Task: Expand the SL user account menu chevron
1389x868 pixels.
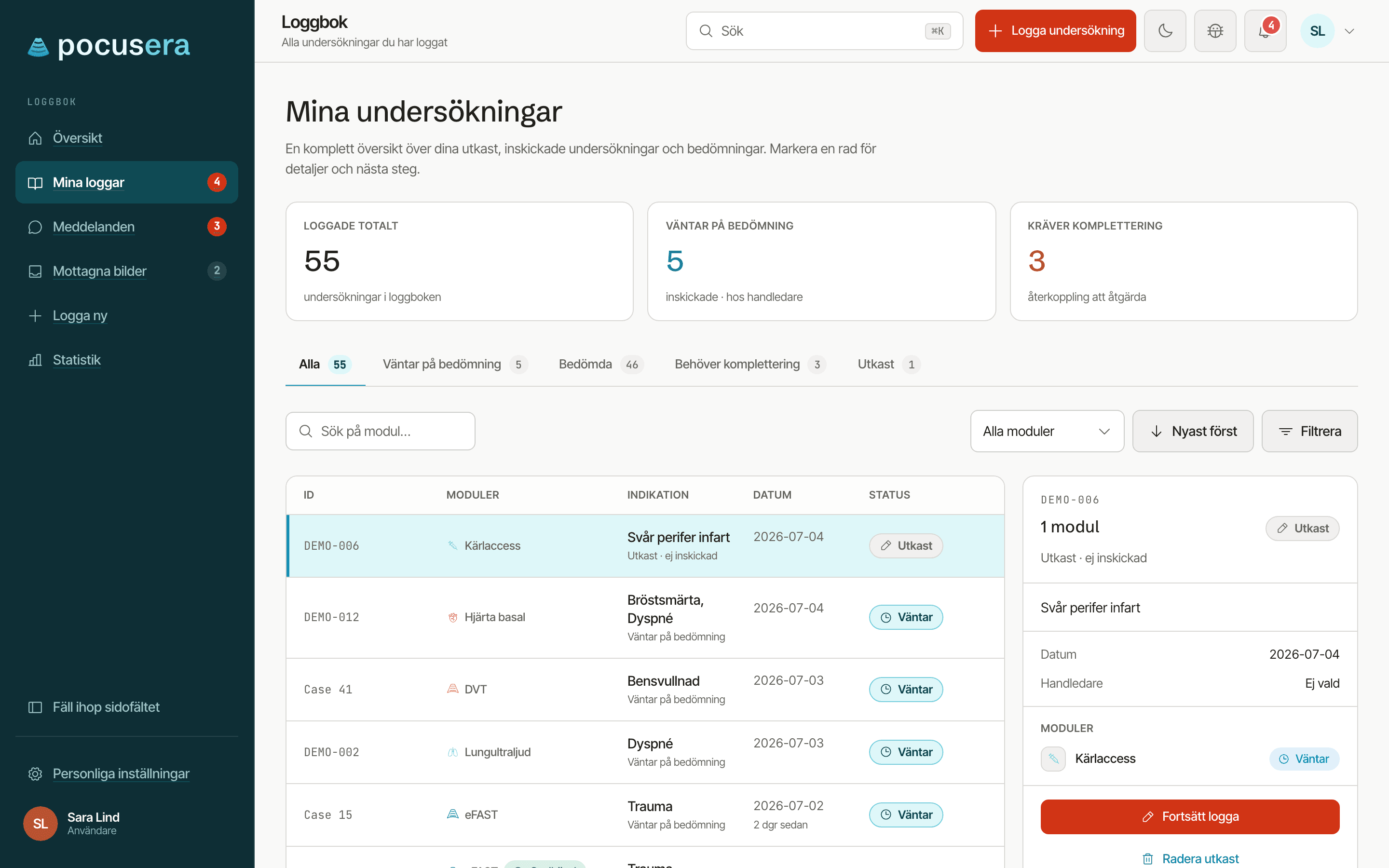Action: coord(1349,31)
